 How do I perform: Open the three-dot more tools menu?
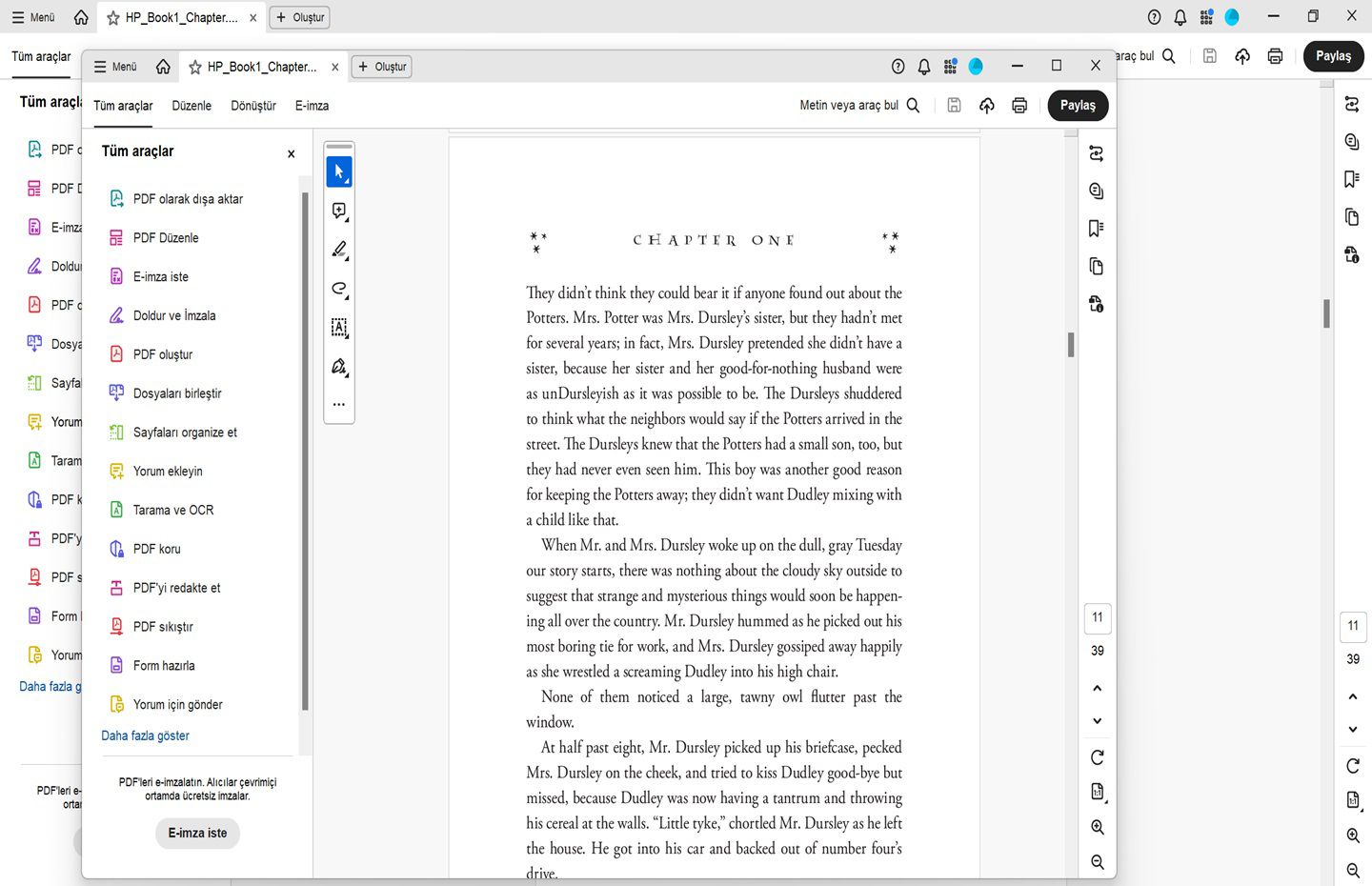(339, 405)
